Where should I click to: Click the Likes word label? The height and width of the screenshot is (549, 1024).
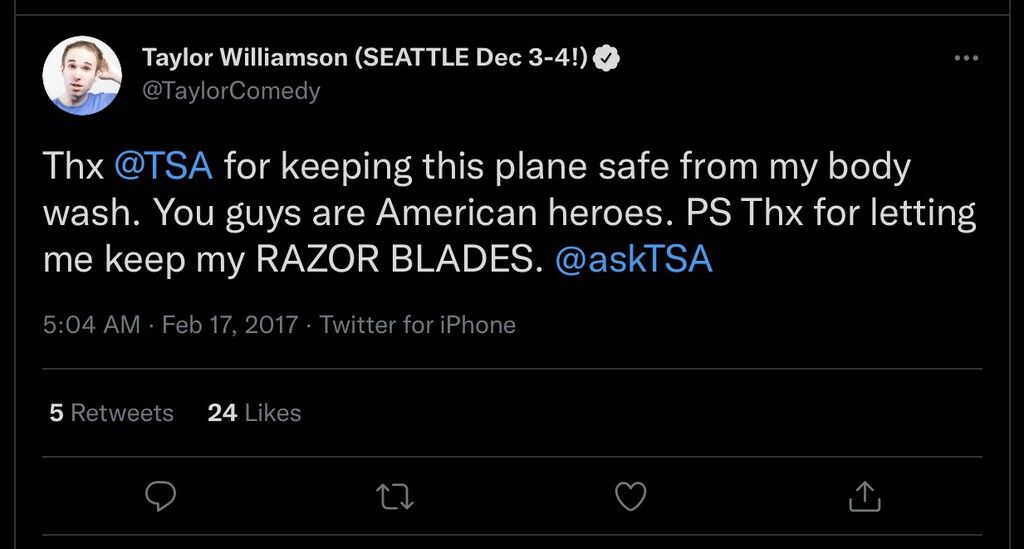pos(273,413)
